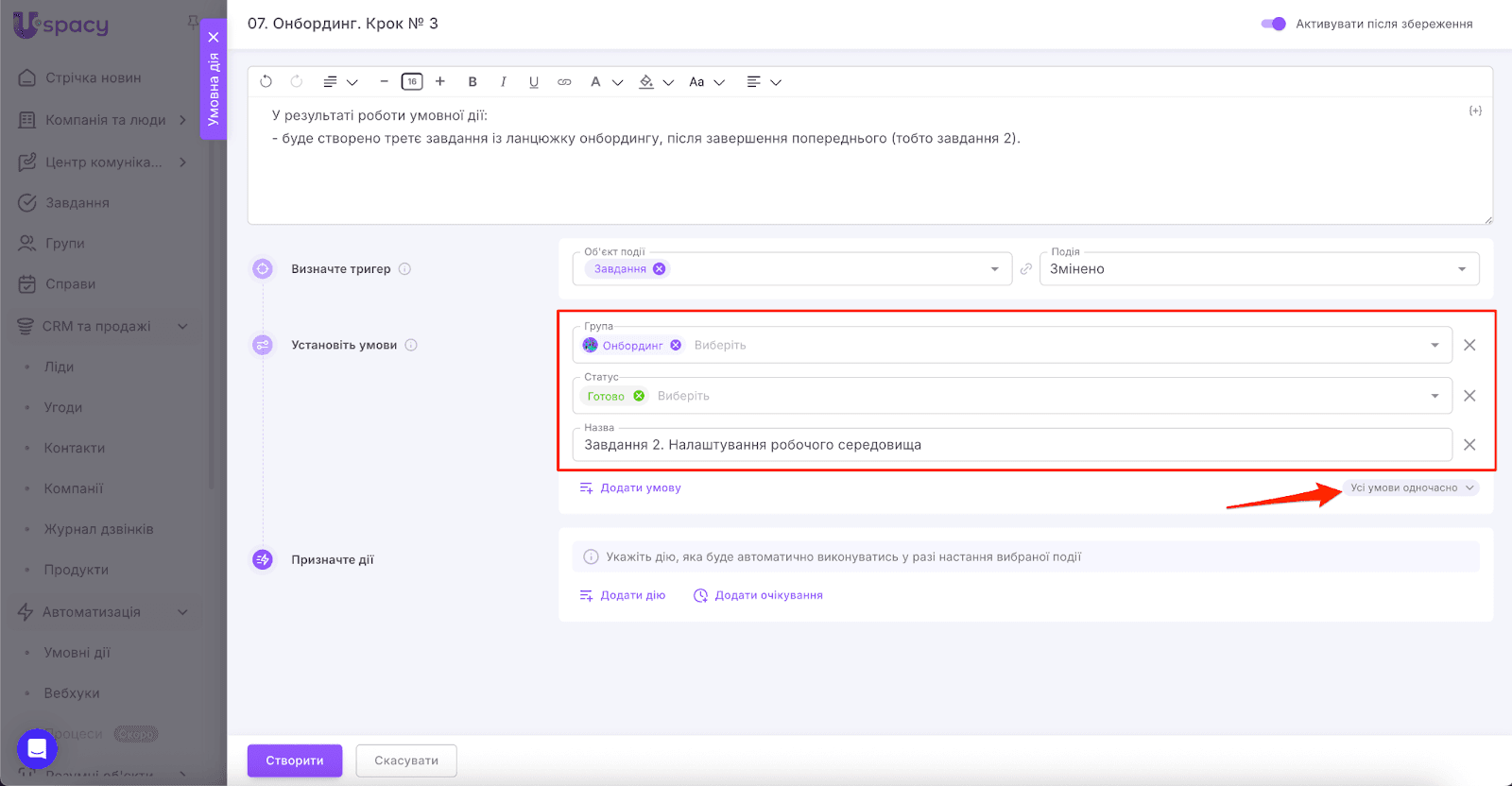Click the Назва condition text field

tap(1011, 445)
